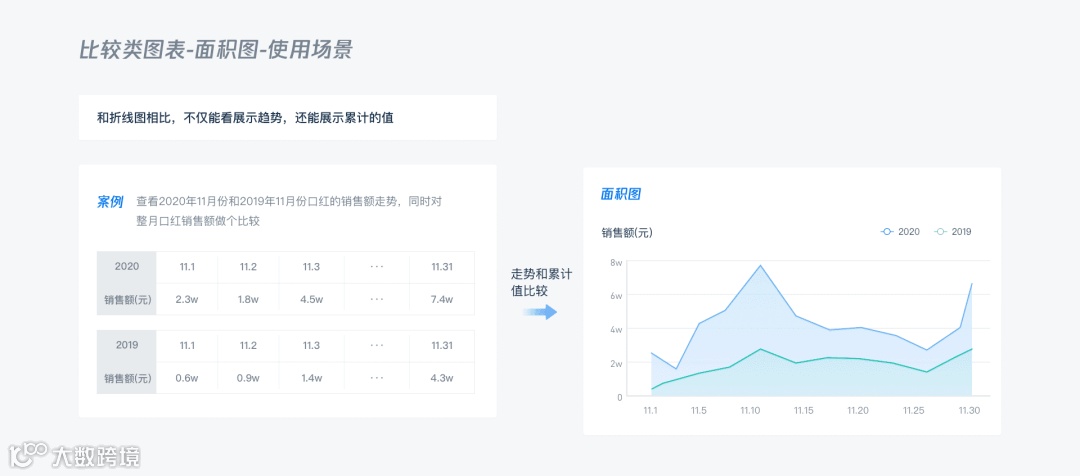The image size is (1080, 476).
Task: Click '11.1' date cell in 2020 table
Action: click(187, 267)
